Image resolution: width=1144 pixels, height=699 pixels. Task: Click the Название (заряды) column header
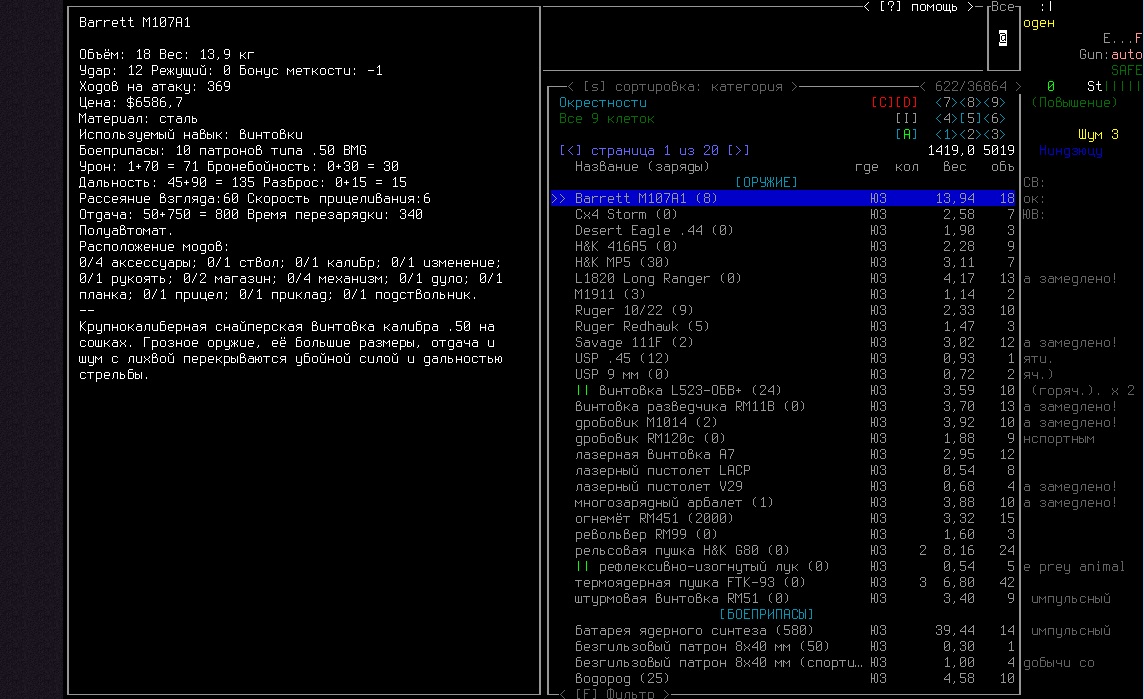pyautogui.click(x=642, y=166)
